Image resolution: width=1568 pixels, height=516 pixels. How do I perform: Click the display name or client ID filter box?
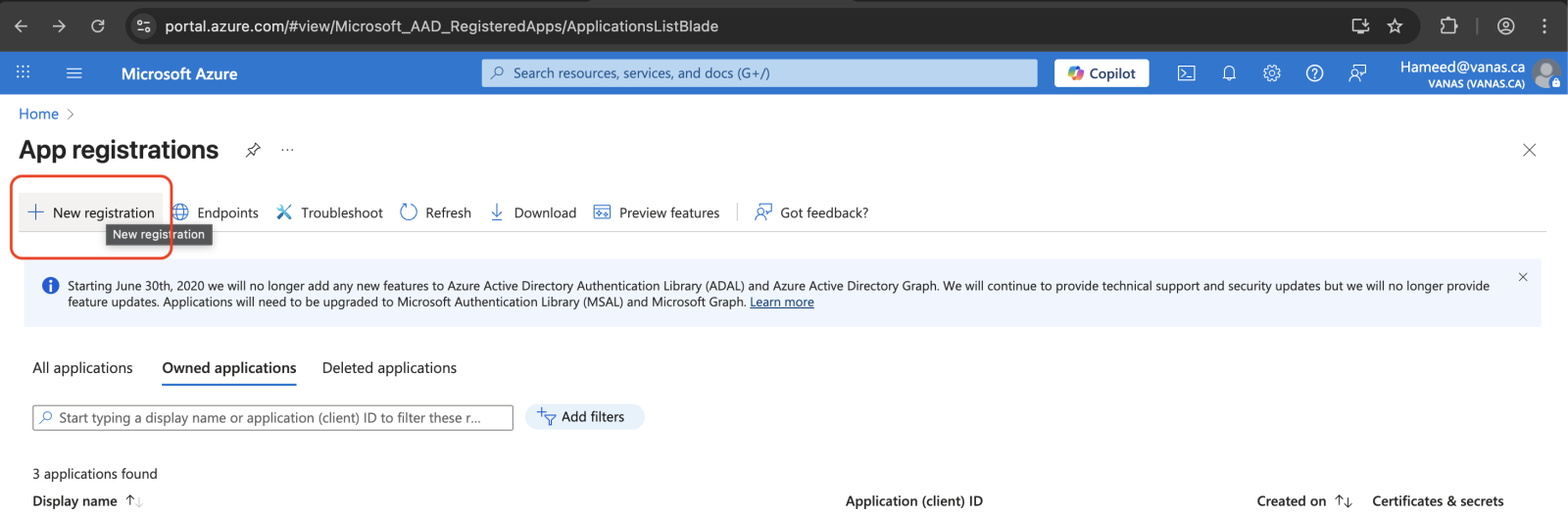point(272,417)
